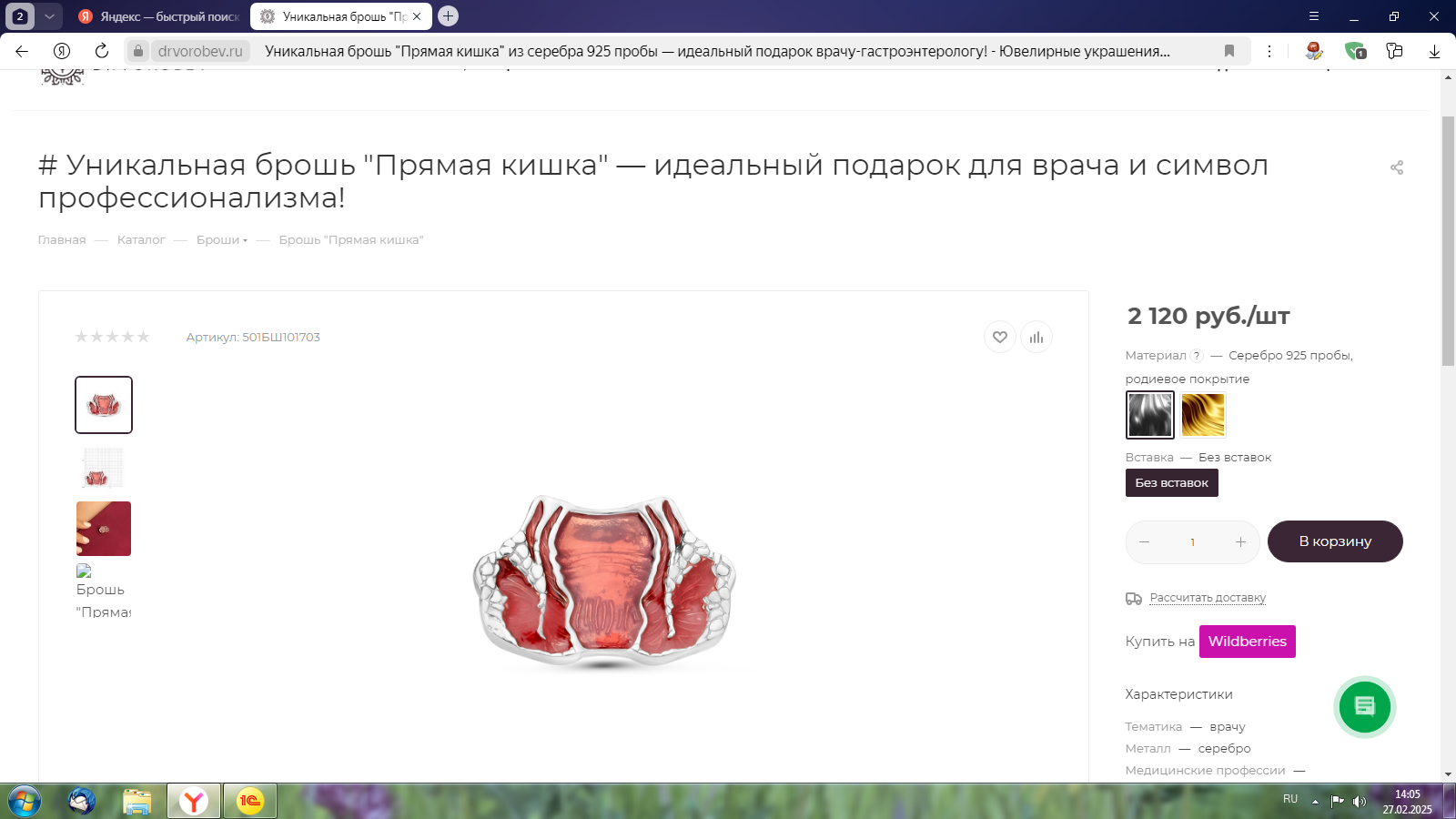Open the green chat widget
The height and width of the screenshot is (819, 1456).
(x=1363, y=707)
